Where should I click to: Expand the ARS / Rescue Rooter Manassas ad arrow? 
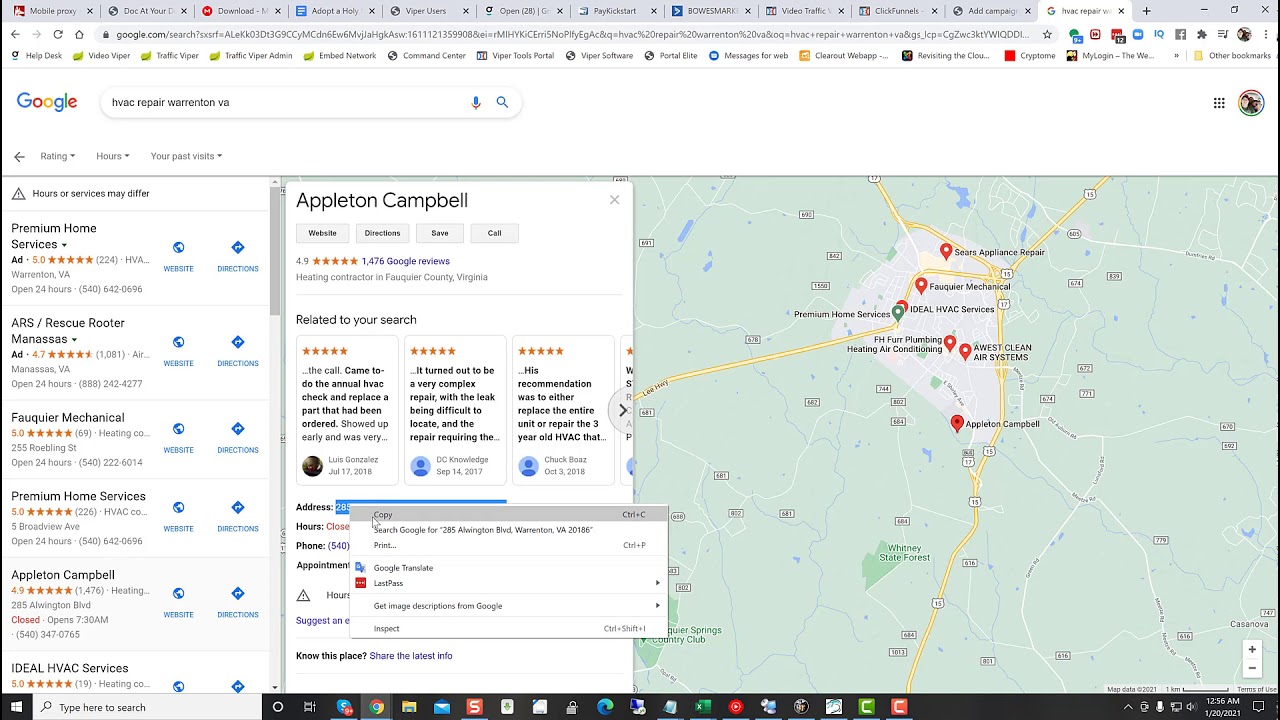(73, 340)
